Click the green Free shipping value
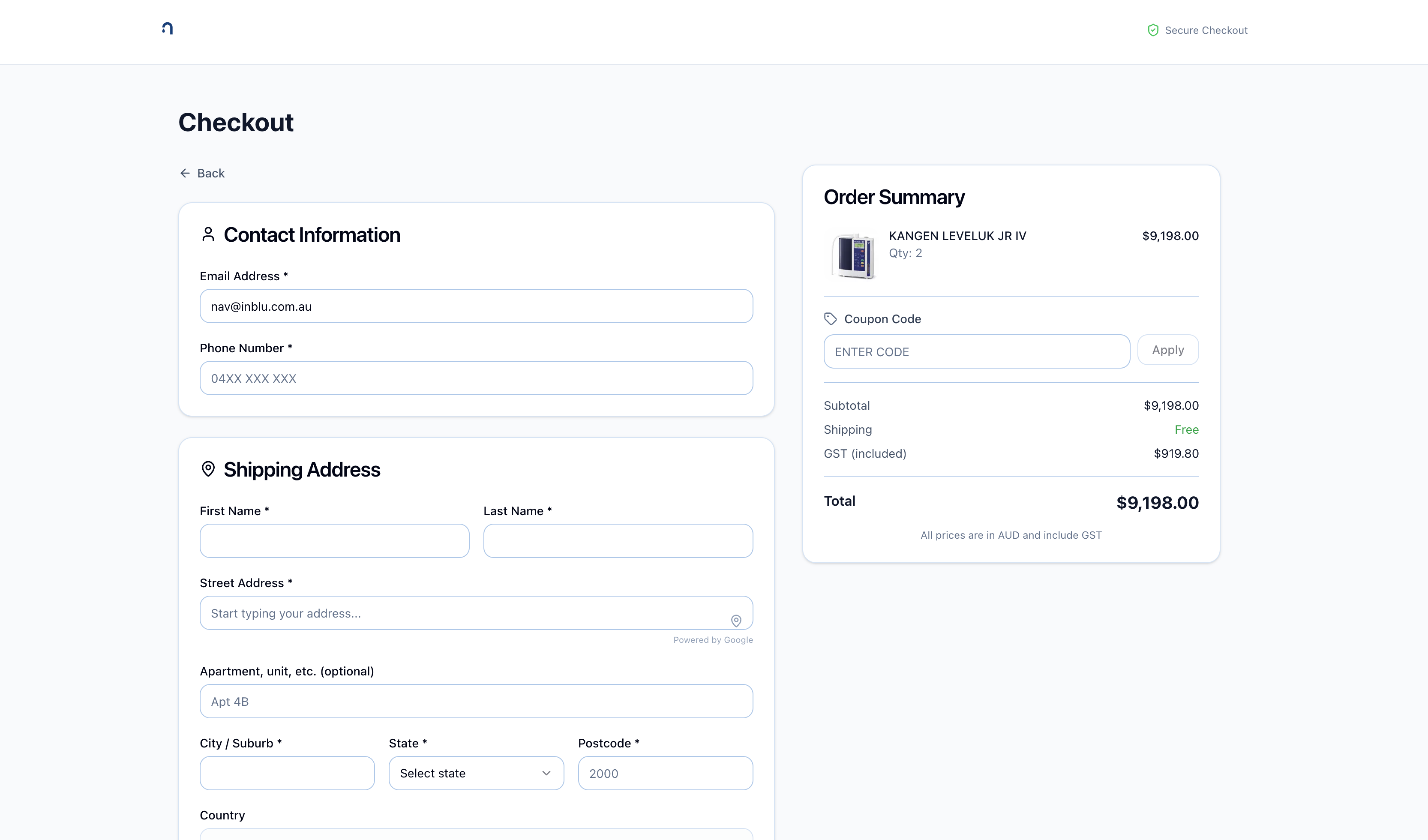 [x=1187, y=429]
